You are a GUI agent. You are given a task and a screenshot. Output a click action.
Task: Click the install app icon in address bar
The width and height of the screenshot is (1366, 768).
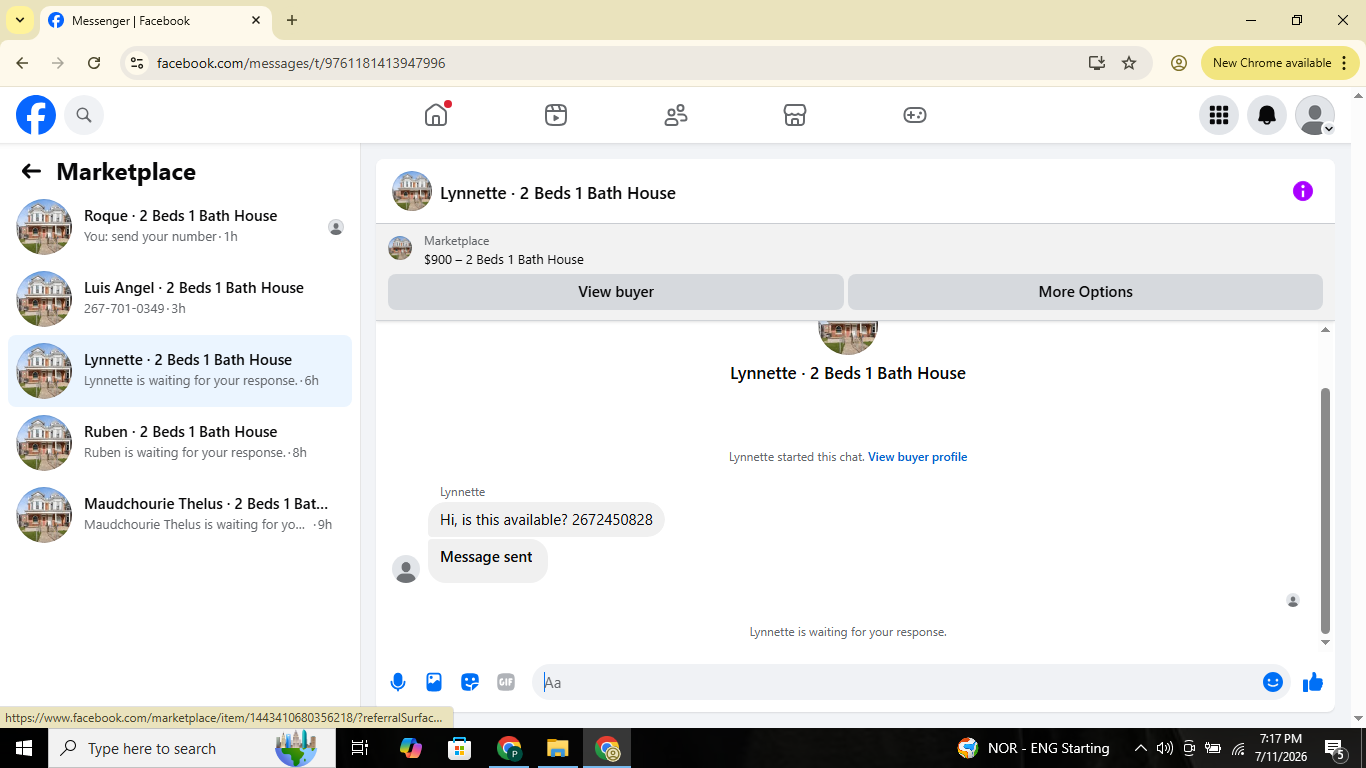click(x=1097, y=63)
